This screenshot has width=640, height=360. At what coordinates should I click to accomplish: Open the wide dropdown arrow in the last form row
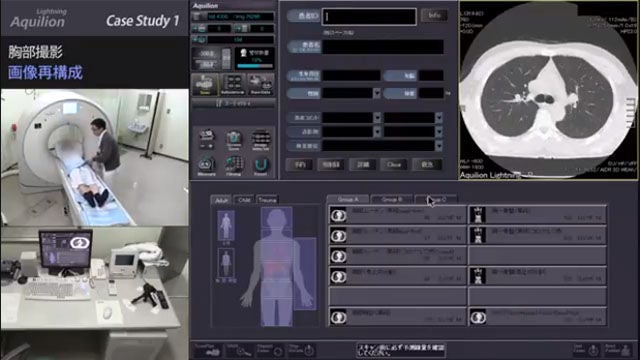[x=439, y=146]
